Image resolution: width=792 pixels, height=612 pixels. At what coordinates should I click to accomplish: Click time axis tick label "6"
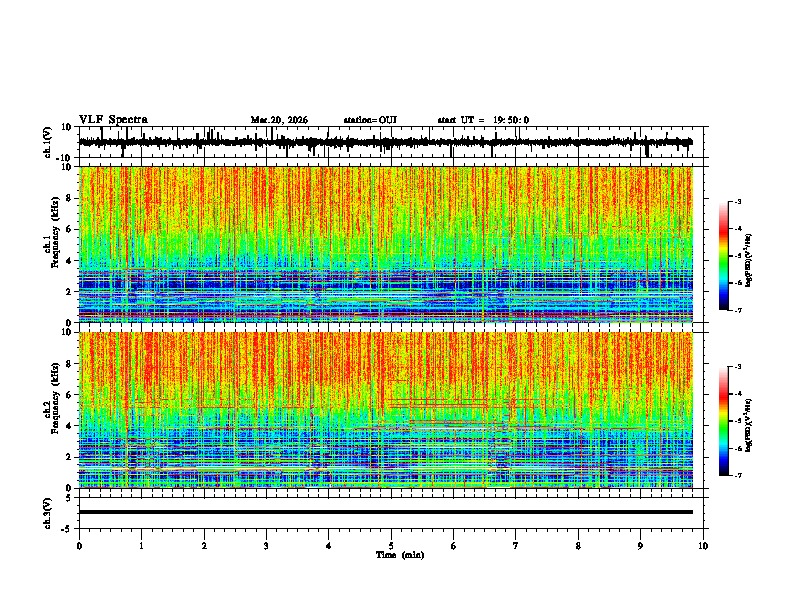454,546
